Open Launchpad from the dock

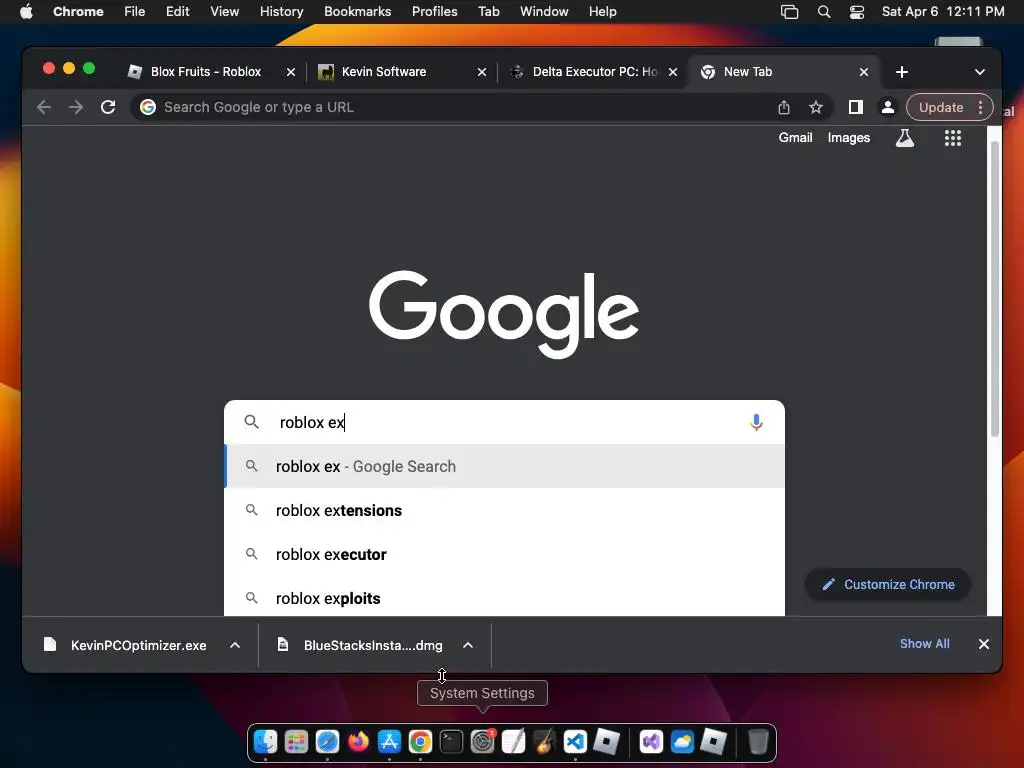296,742
